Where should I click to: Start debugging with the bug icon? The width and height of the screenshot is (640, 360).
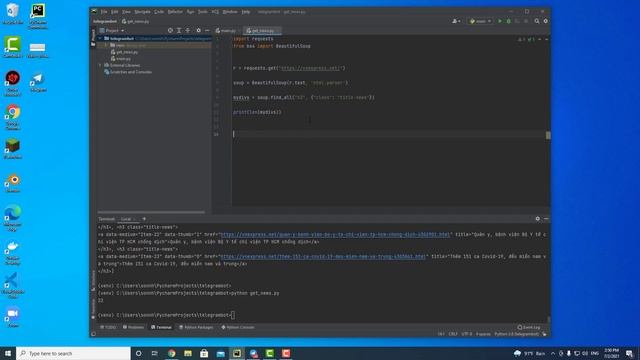[x=509, y=21]
